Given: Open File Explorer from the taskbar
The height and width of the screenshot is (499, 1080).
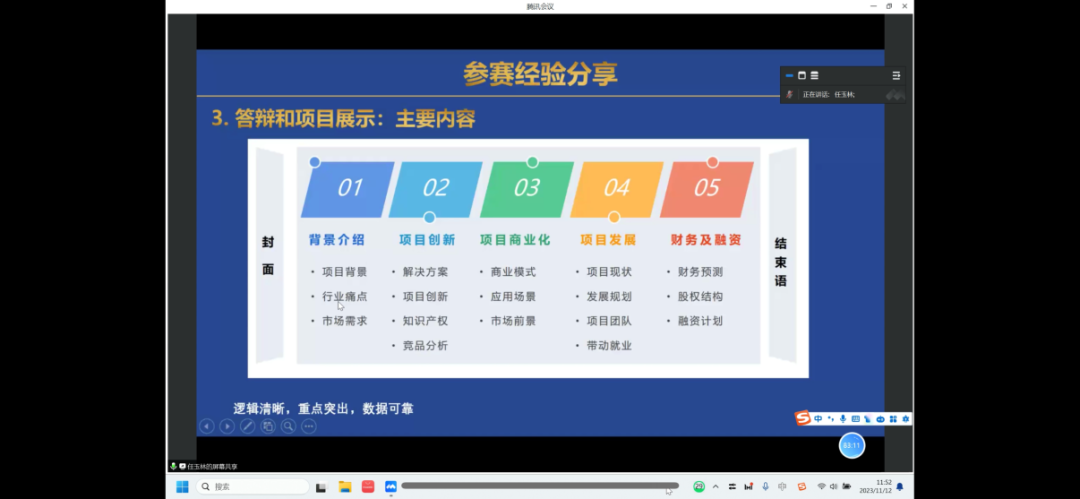Looking at the screenshot, I should pyautogui.click(x=345, y=486).
